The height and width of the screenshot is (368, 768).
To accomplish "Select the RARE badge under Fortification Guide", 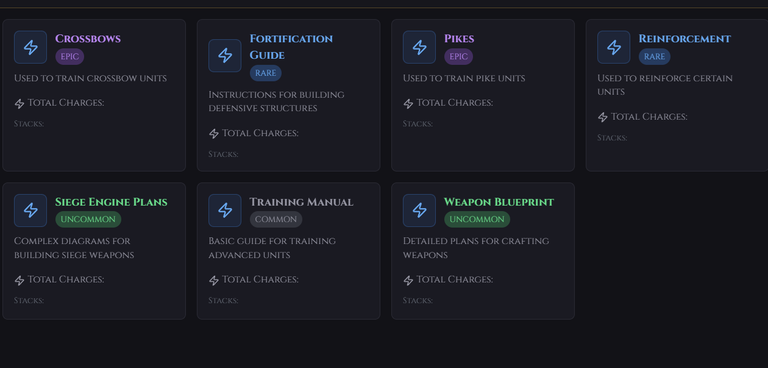I will click(265, 73).
